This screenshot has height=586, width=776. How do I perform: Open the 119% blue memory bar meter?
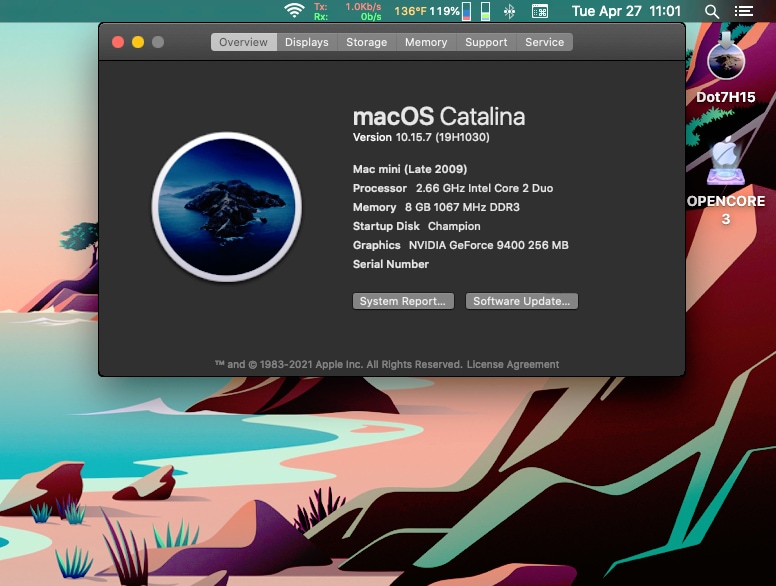click(x=466, y=11)
